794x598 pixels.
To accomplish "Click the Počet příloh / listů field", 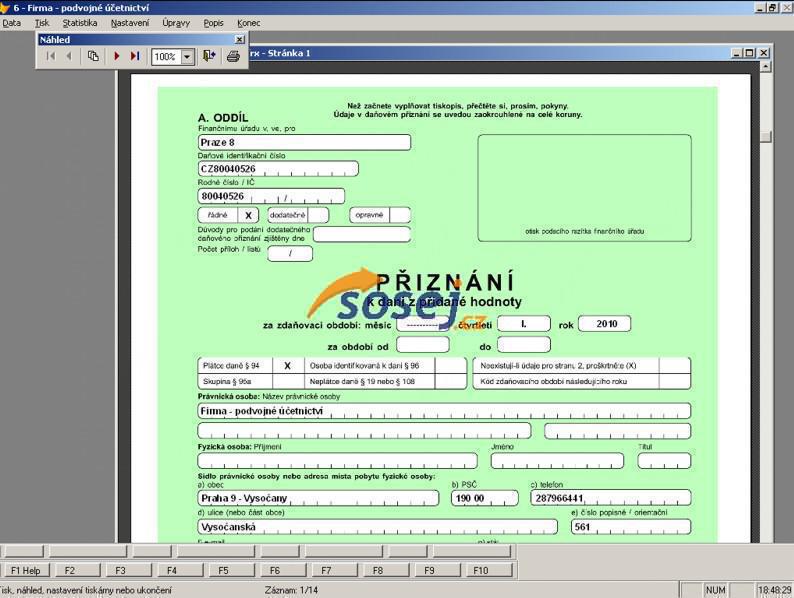I will click(290, 253).
